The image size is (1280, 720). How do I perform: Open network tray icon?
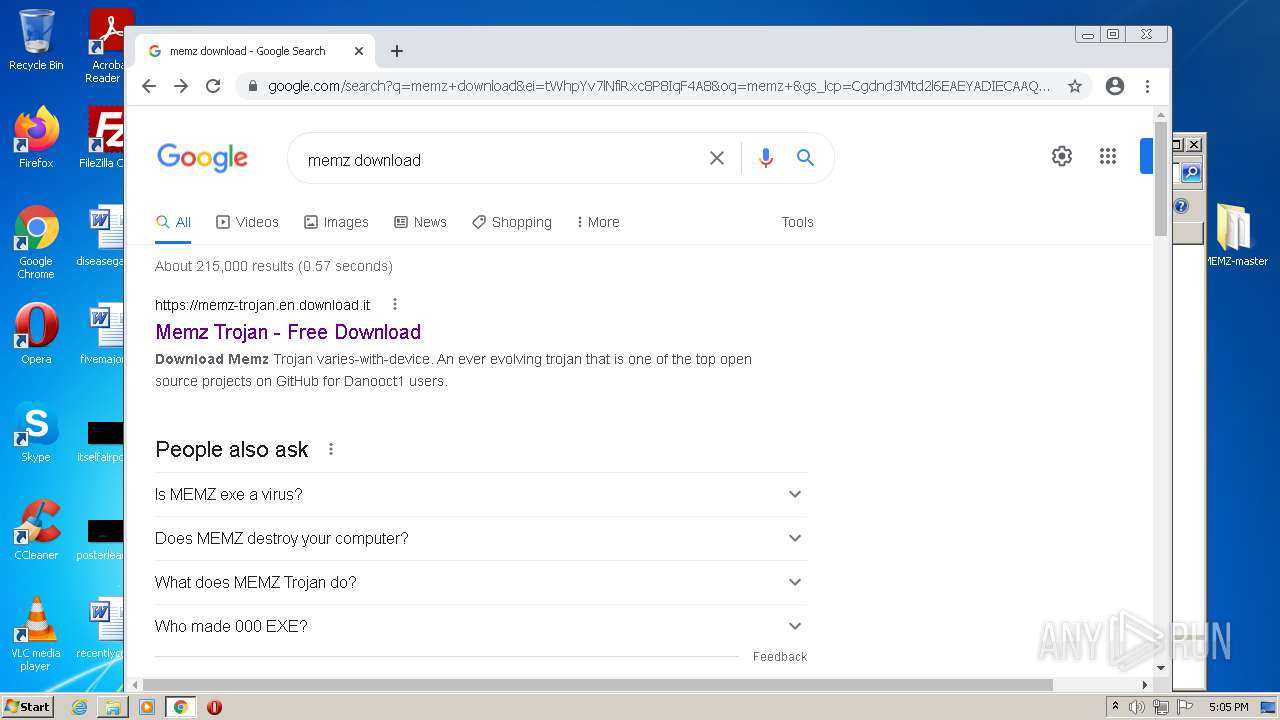1161,707
